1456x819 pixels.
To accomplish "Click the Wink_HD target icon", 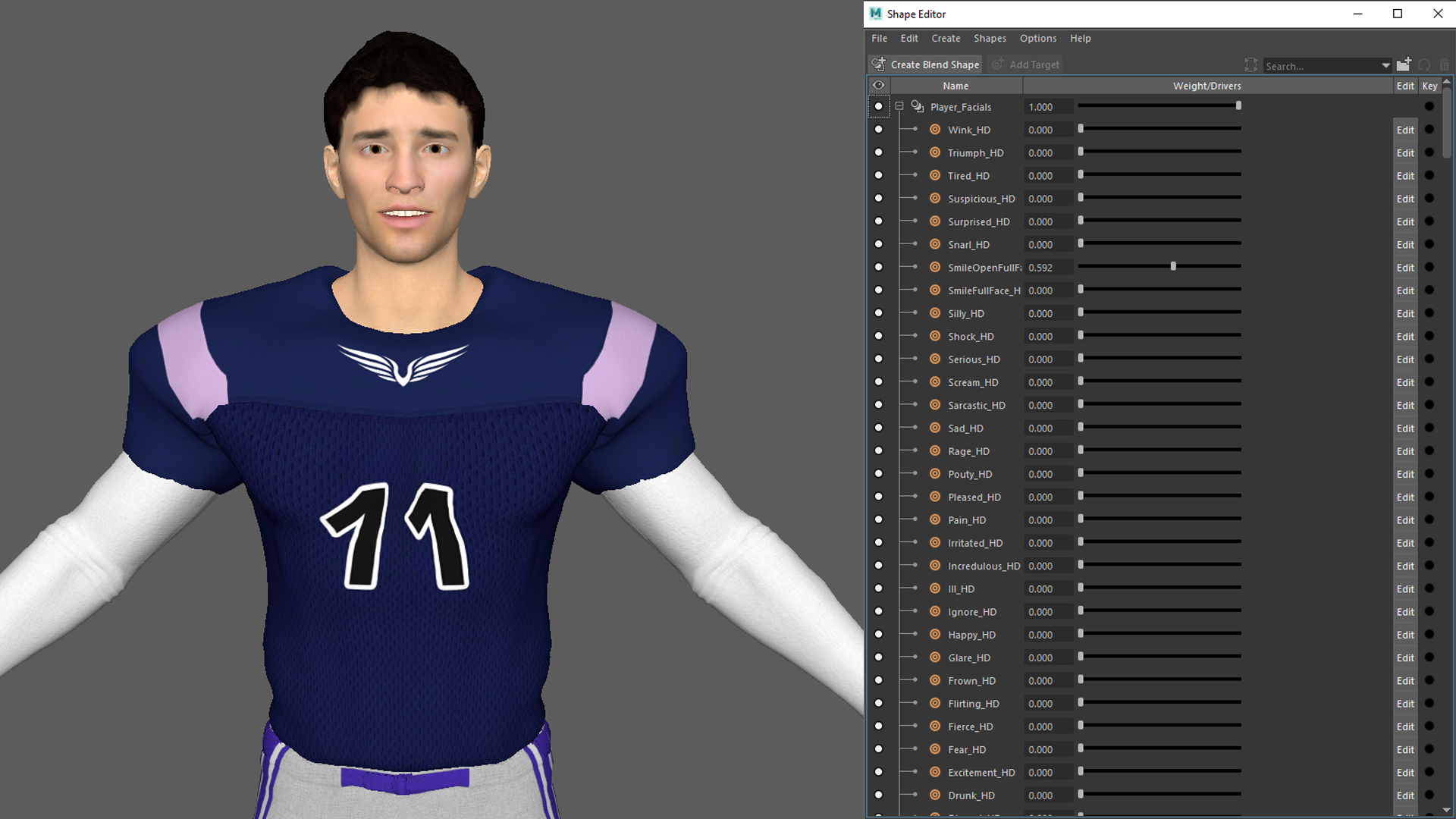I will 934,130.
